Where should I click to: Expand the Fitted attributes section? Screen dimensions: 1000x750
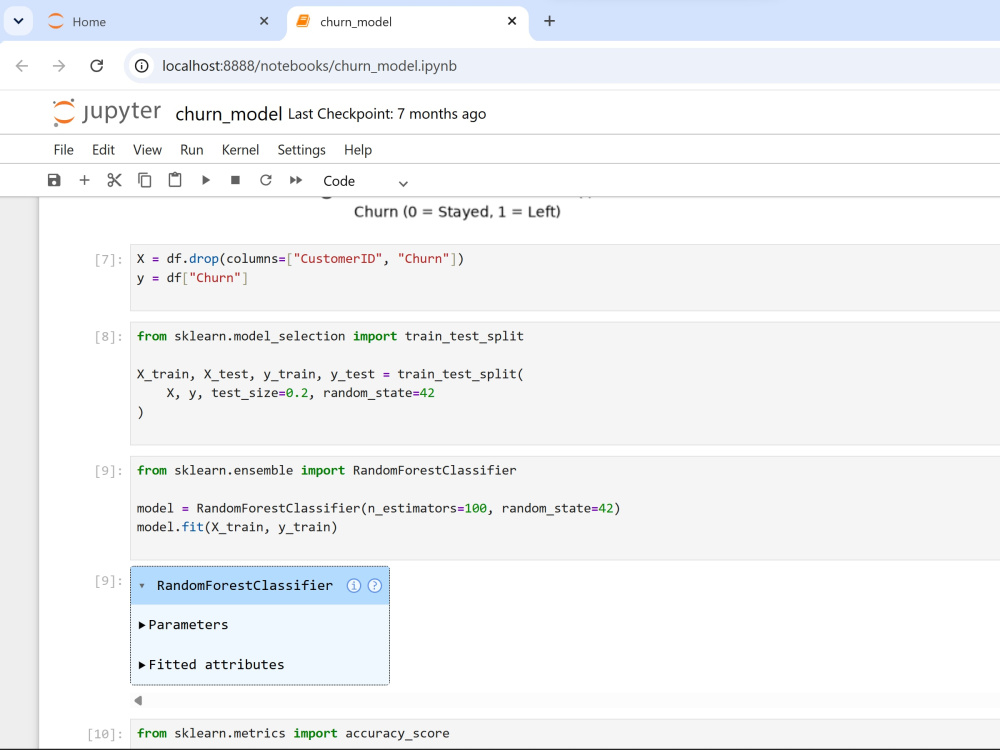point(212,665)
